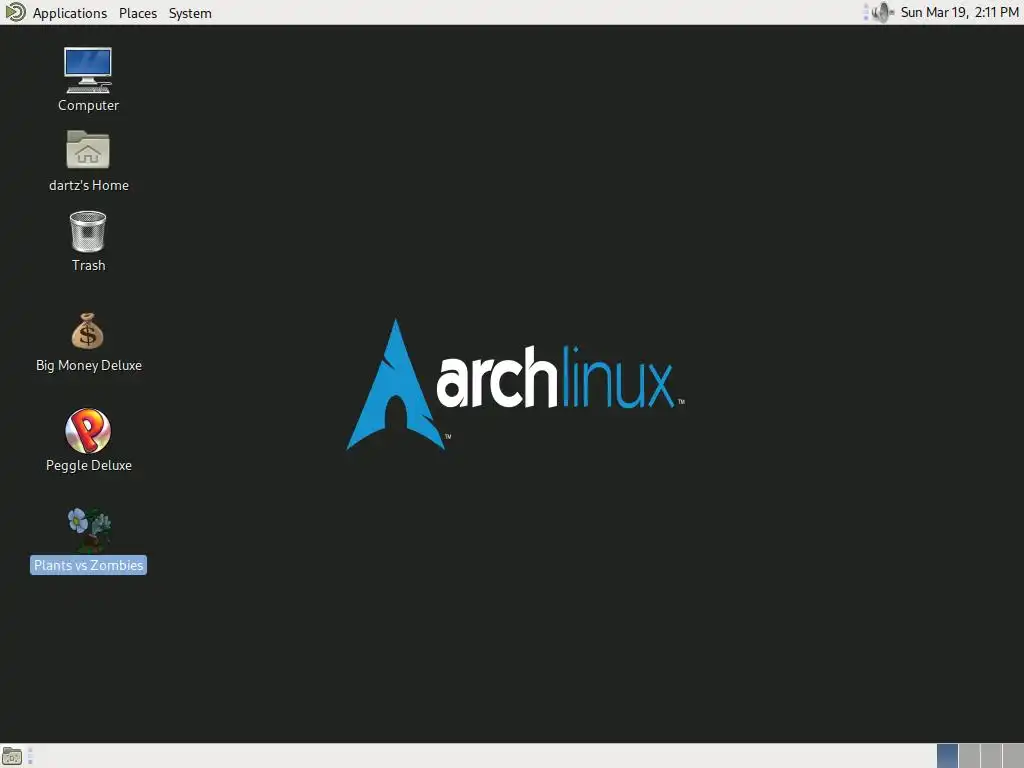The image size is (1024, 768).
Task: Open the Places menu
Action: point(138,13)
